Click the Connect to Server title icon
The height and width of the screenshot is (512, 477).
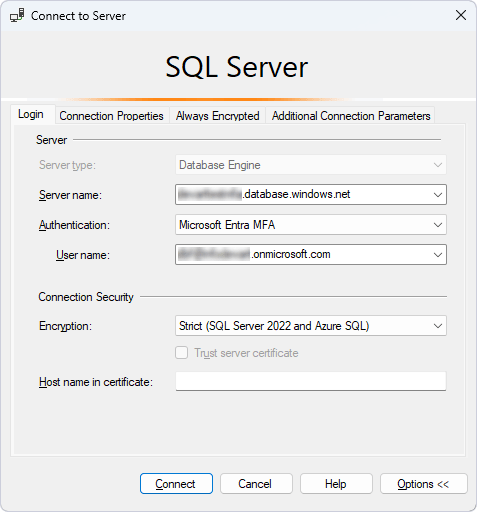pyautogui.click(x=17, y=16)
